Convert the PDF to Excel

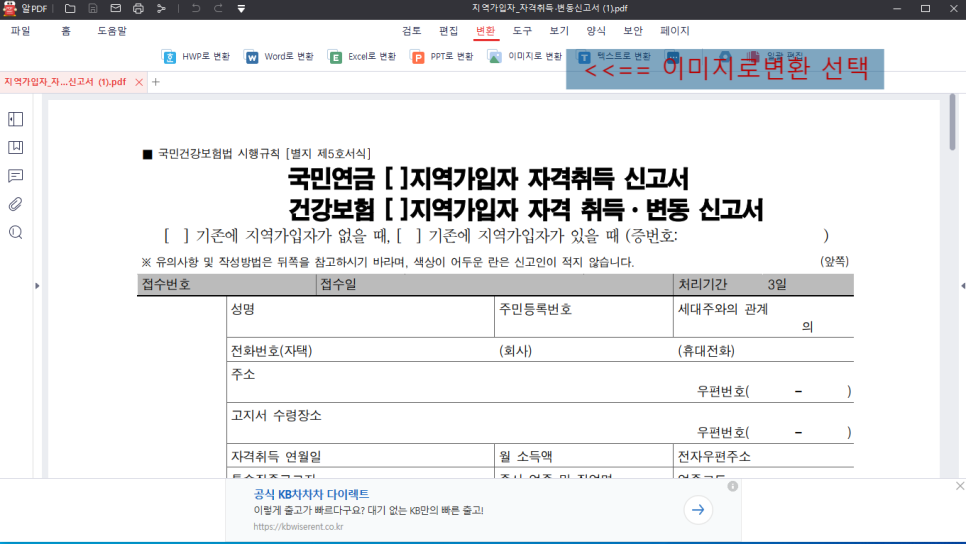362,57
